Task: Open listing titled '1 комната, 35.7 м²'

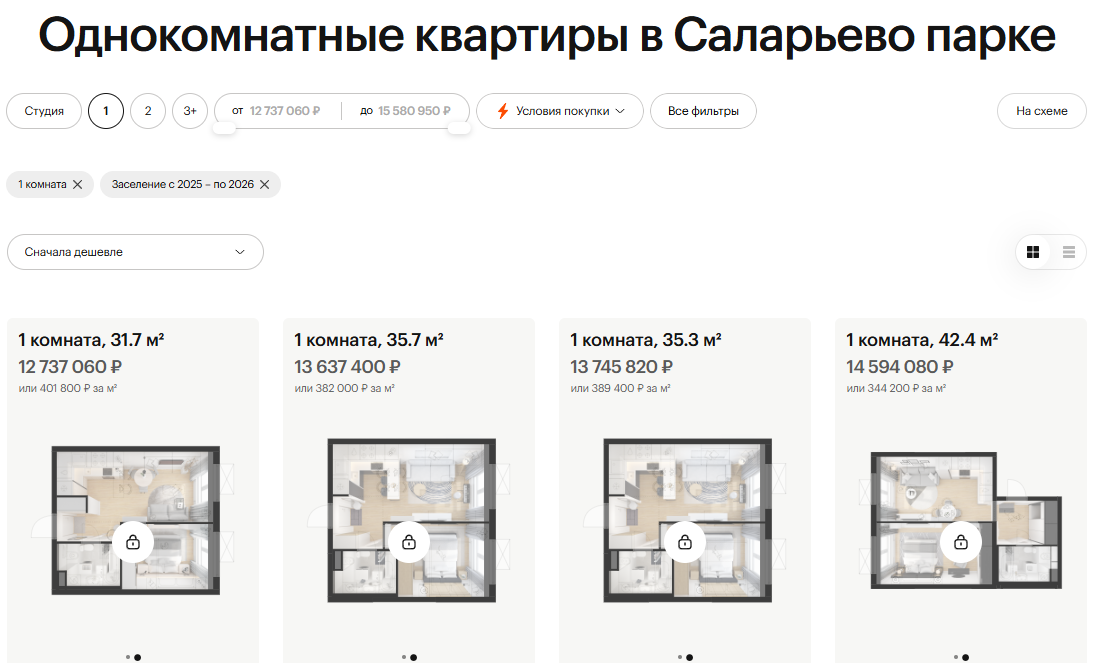Action: pos(369,340)
